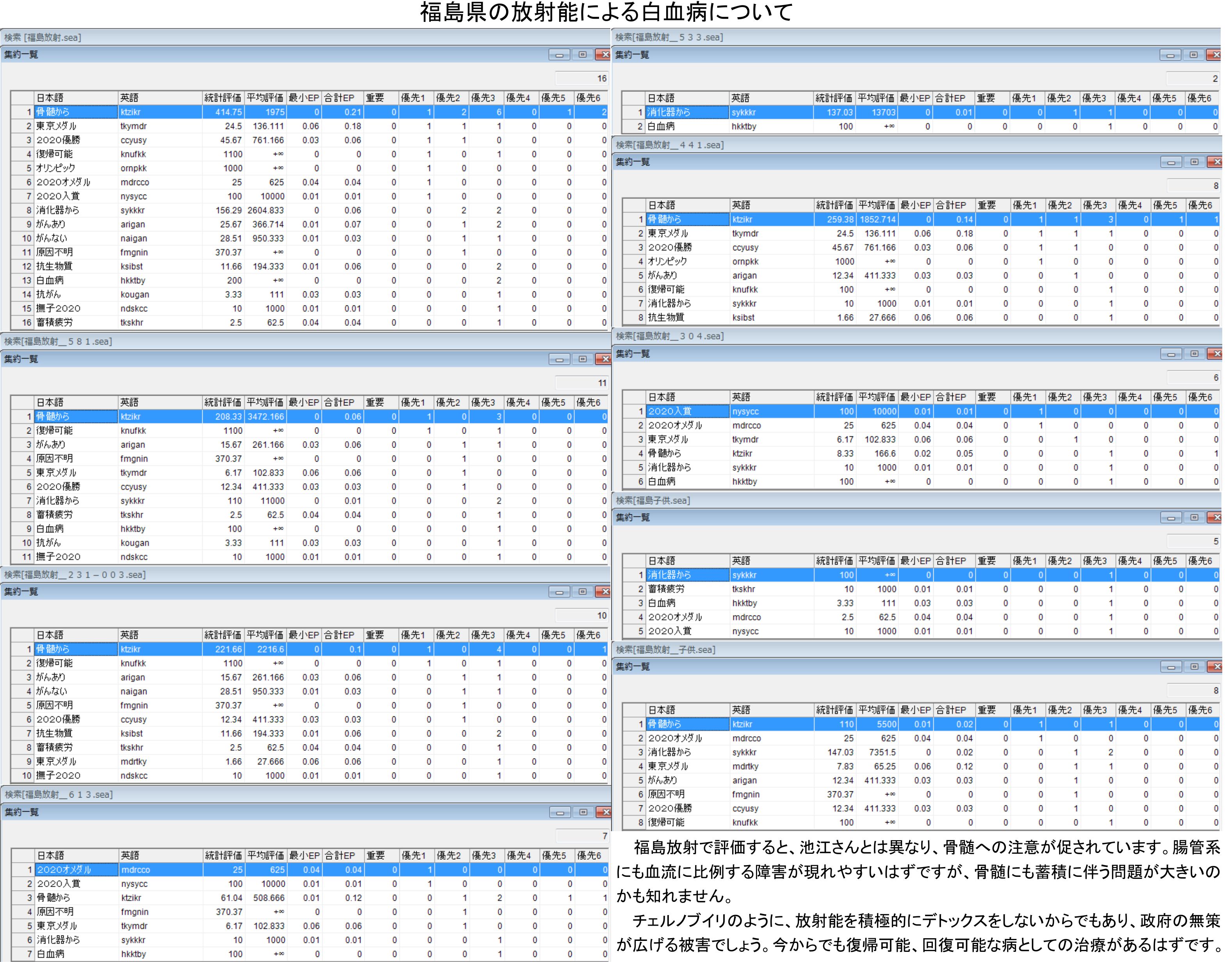Click 平均評価 header in 福島放射__581.sea table
Viewport: 1232px width, 962px height.
point(265,402)
